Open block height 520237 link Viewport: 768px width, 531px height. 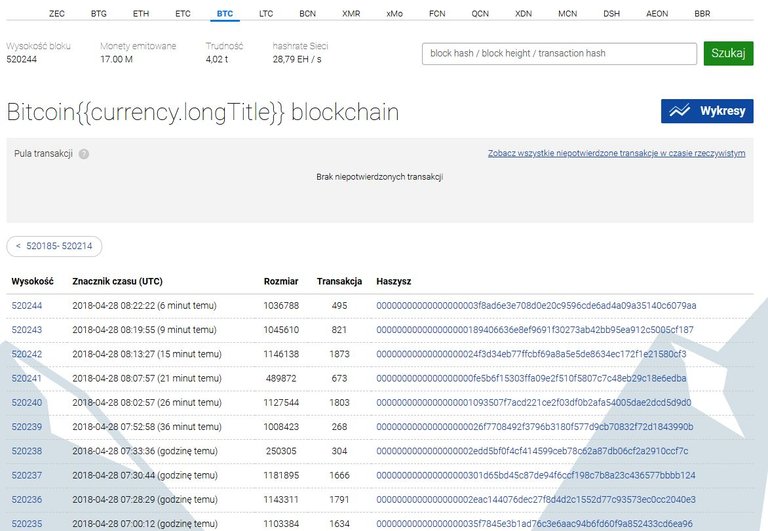[x=27, y=475]
